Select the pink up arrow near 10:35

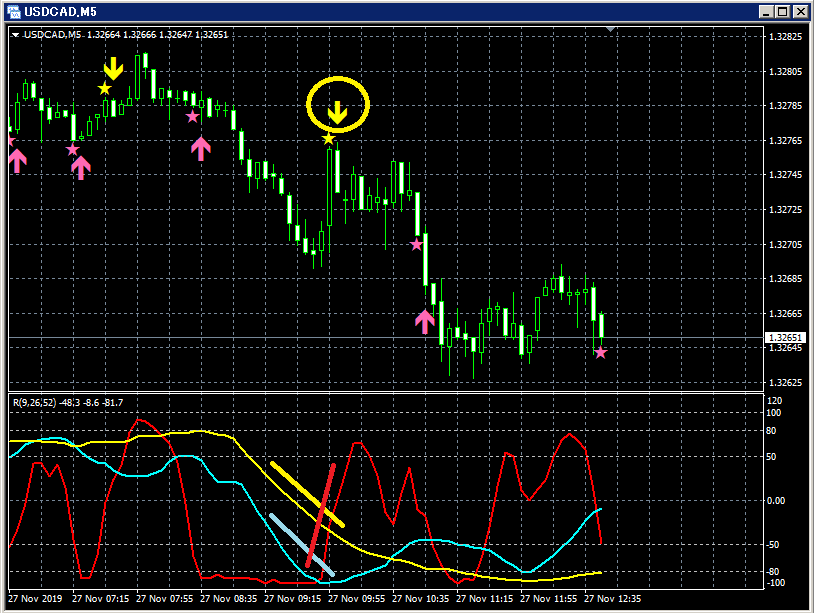click(x=425, y=322)
